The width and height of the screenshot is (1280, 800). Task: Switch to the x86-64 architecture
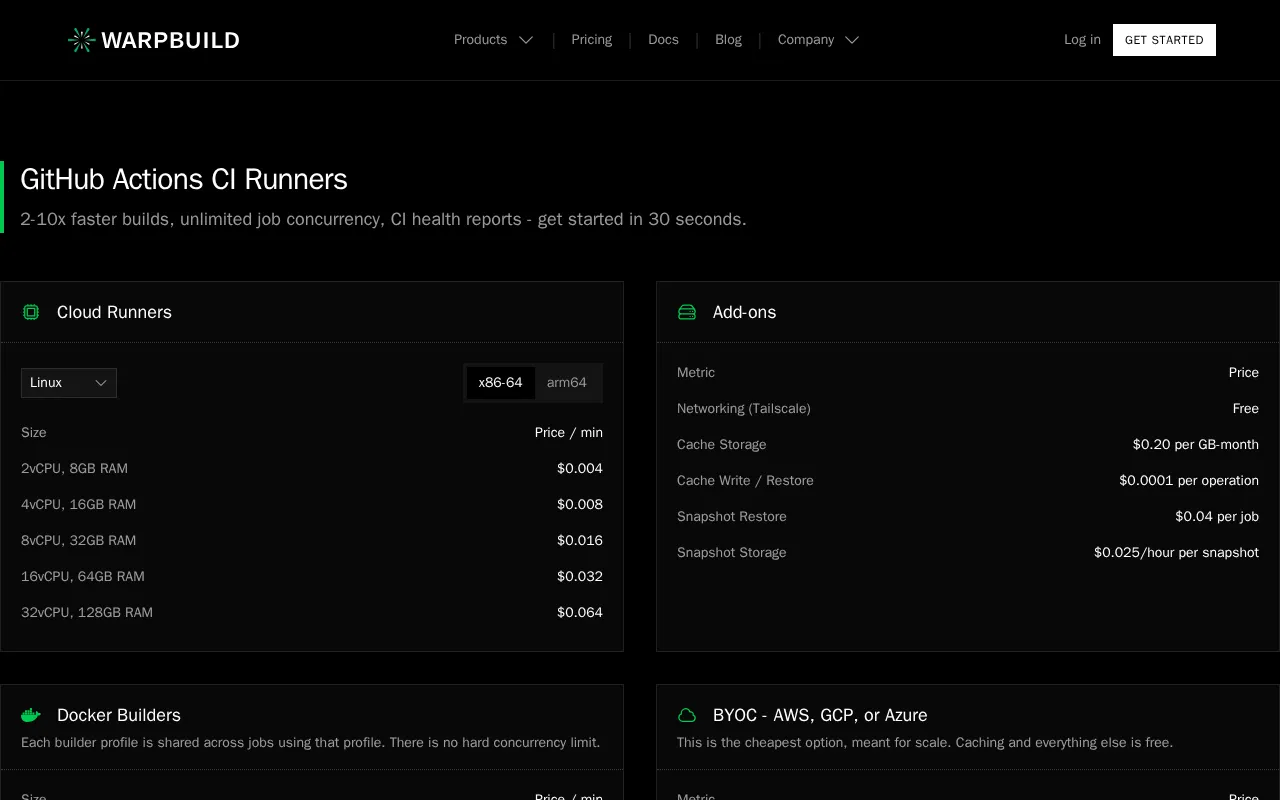[x=501, y=383]
